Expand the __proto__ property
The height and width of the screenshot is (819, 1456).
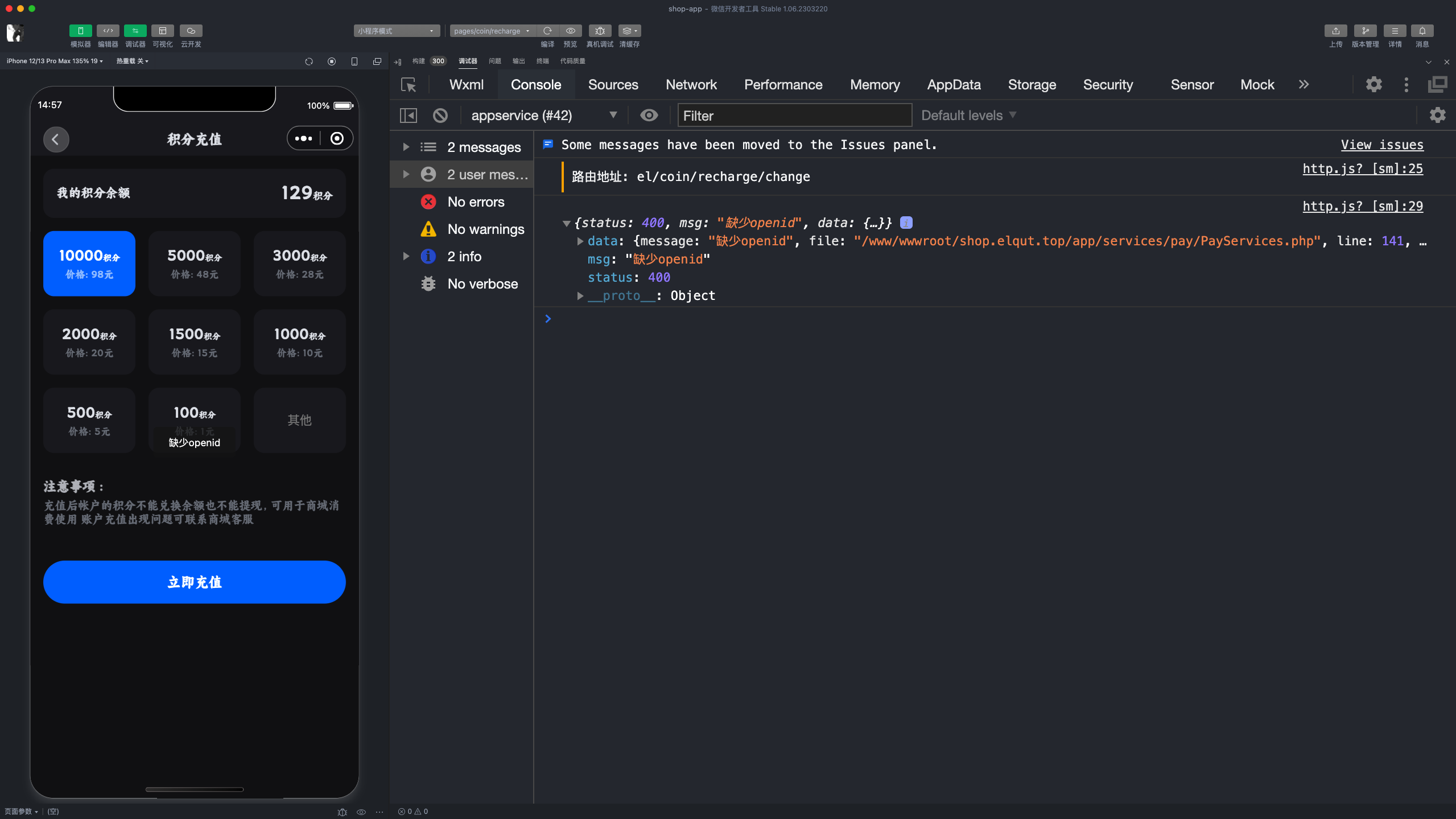580,296
